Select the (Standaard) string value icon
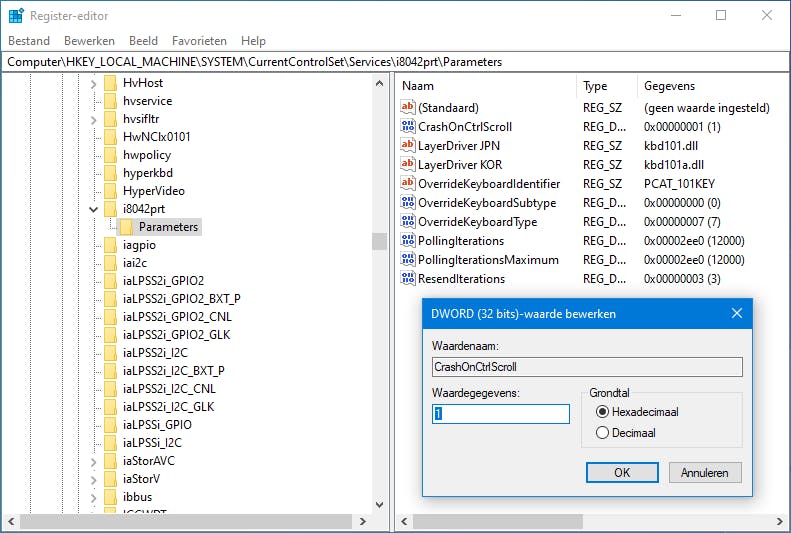791x533 pixels. 408,107
